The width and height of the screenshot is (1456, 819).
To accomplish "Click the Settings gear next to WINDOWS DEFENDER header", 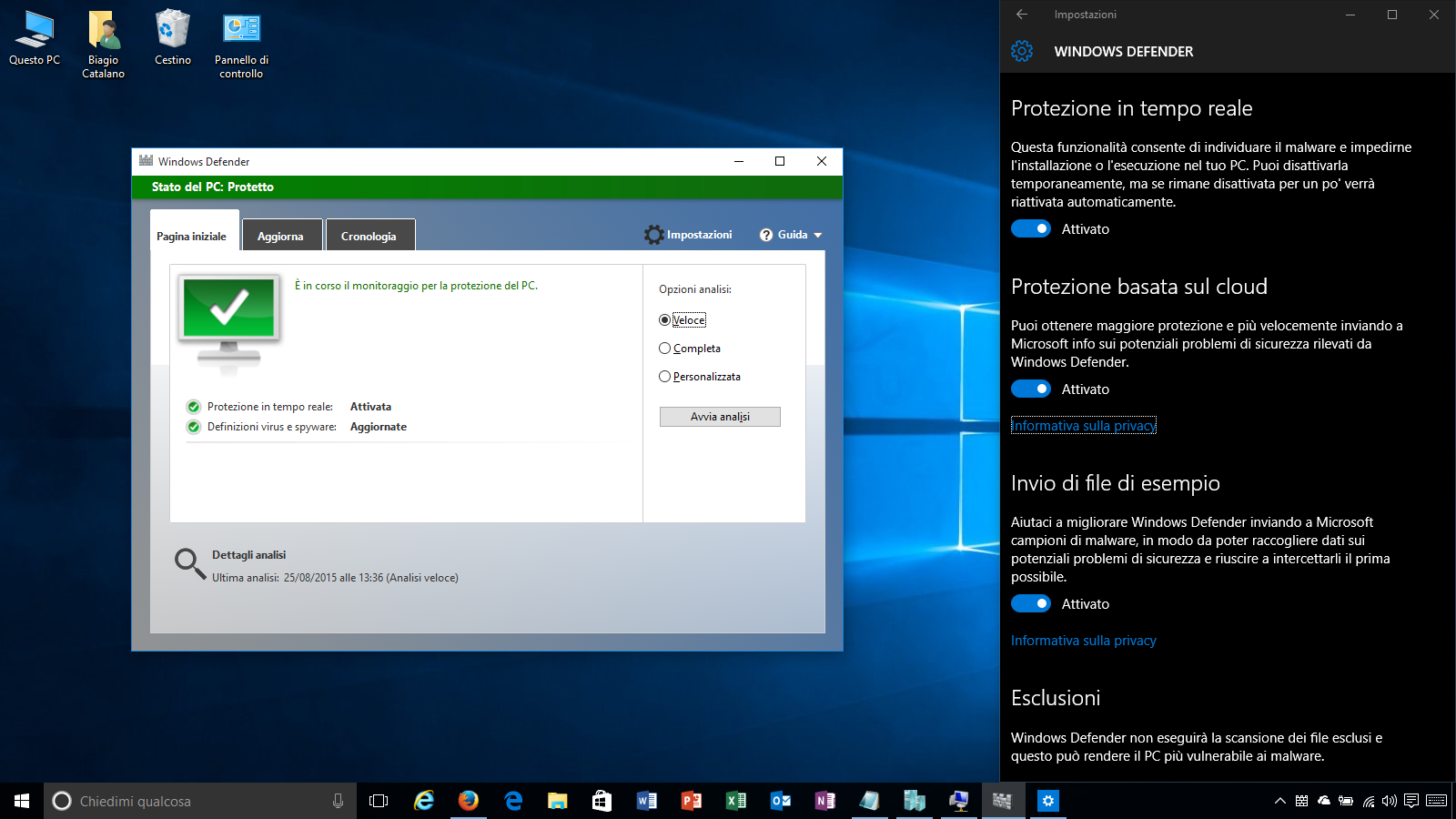I will click(1022, 51).
